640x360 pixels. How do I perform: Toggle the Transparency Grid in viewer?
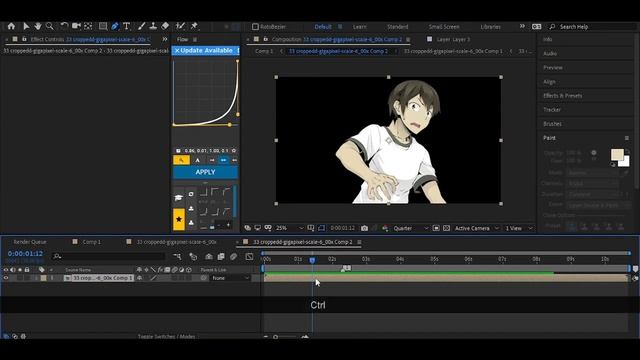447,228
